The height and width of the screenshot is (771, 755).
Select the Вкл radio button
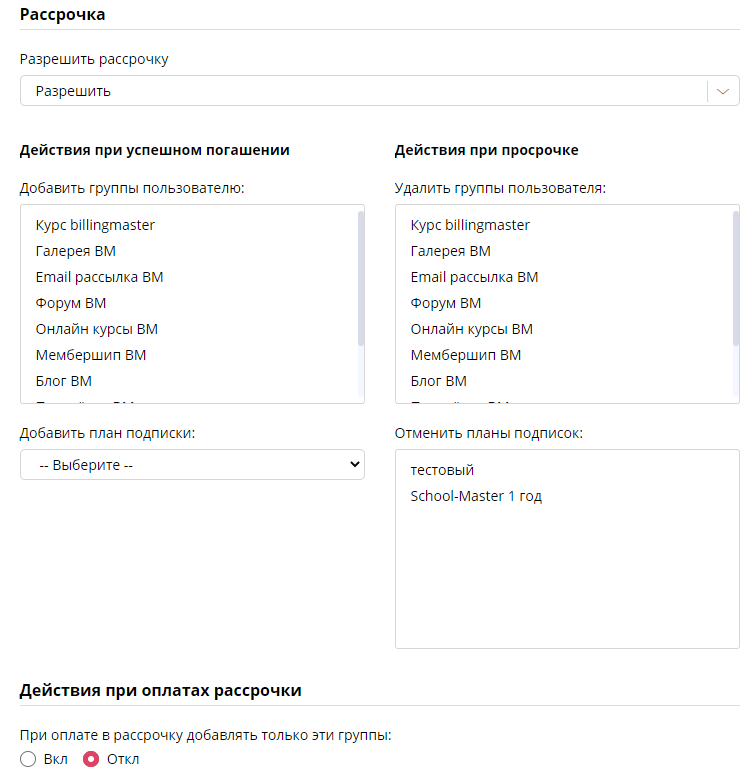point(28,759)
